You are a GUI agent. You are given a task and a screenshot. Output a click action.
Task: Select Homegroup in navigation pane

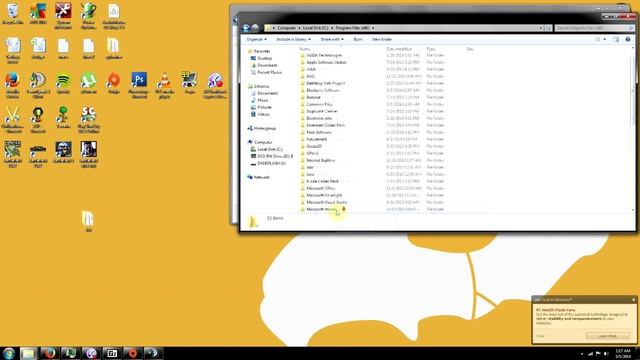click(264, 128)
